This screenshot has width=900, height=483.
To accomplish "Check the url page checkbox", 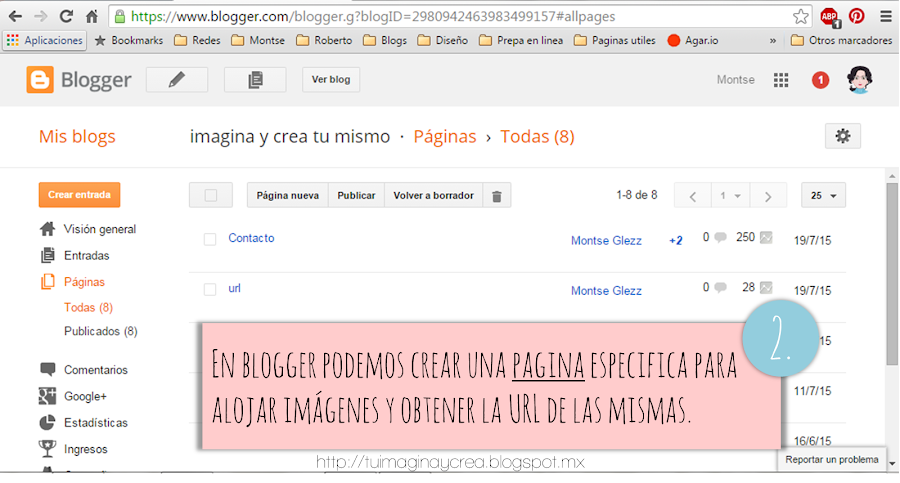I will click(x=210, y=289).
